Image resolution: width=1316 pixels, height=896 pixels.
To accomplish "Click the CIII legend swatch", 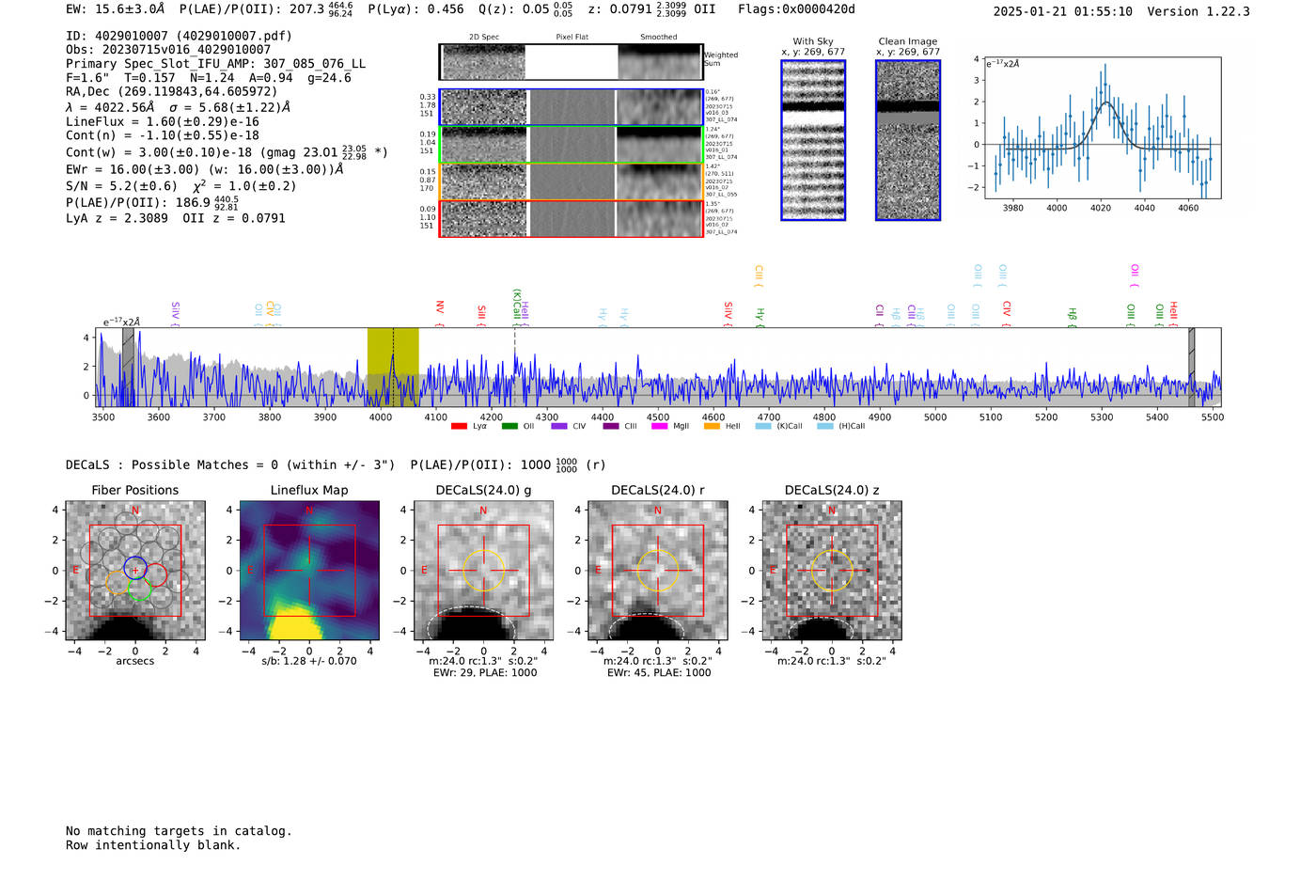I will pyautogui.click(x=611, y=426).
